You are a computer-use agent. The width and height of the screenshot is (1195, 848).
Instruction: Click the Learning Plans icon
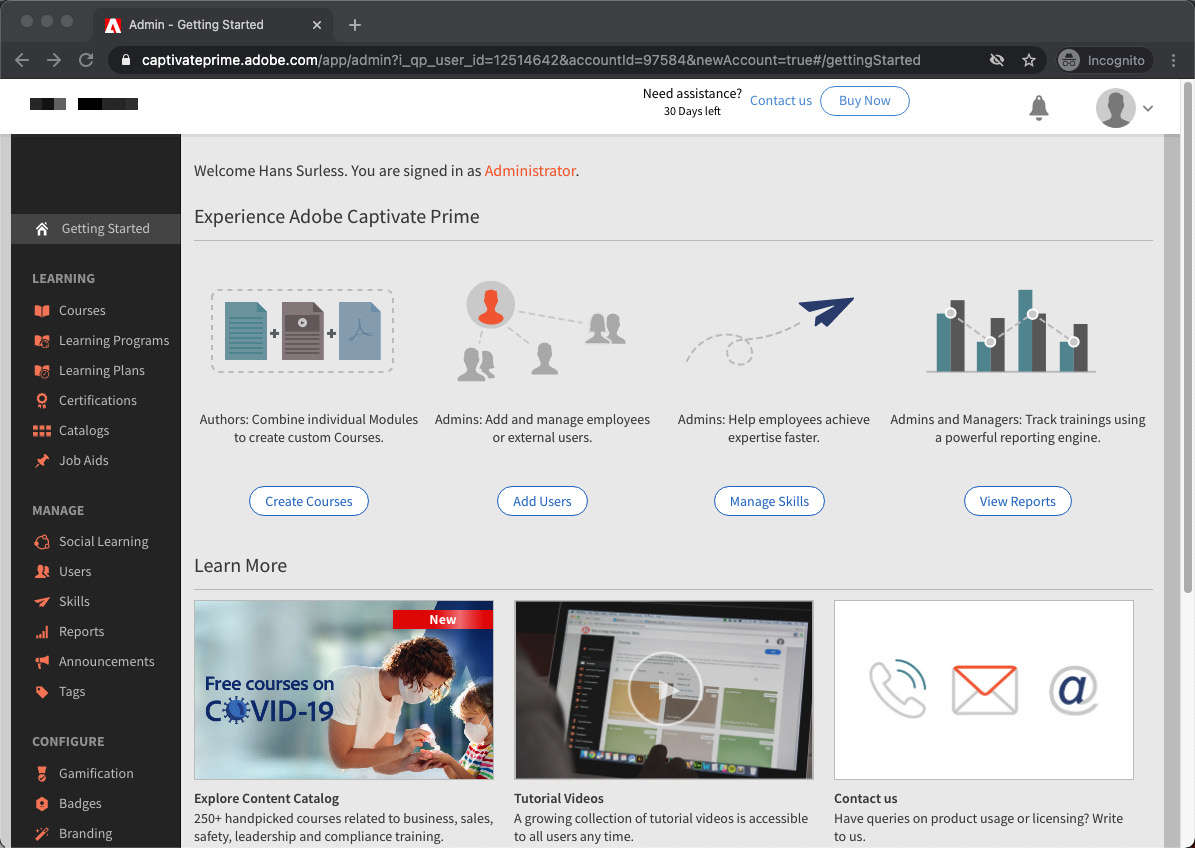42,371
